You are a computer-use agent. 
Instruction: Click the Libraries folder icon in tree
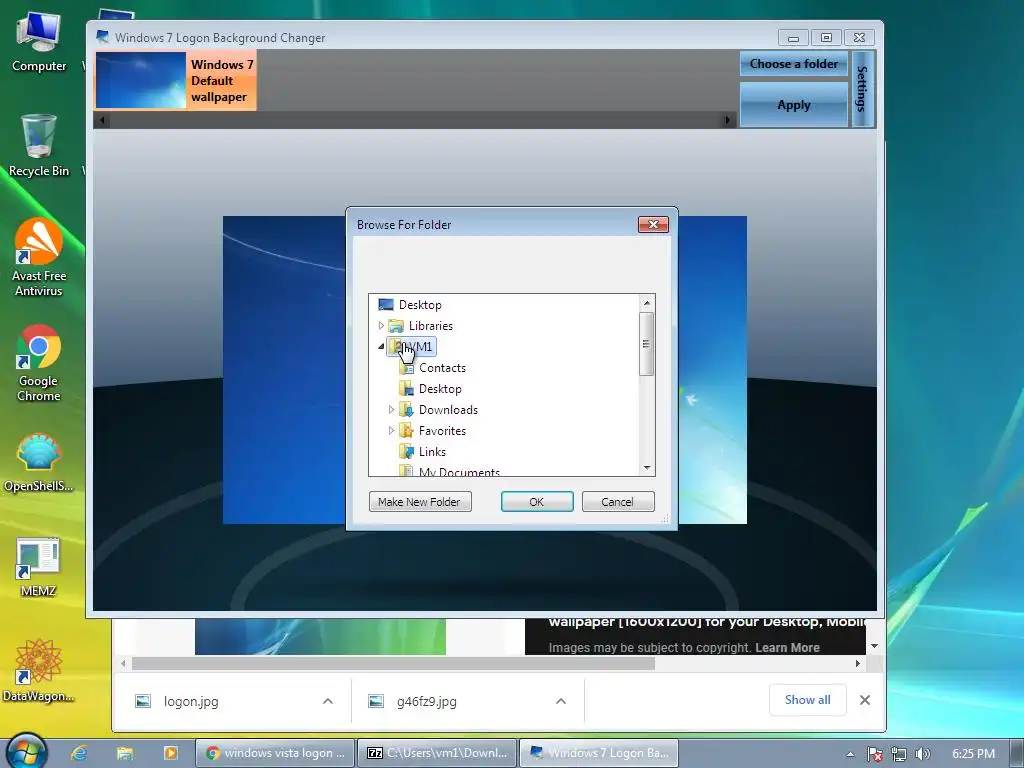(x=396, y=325)
